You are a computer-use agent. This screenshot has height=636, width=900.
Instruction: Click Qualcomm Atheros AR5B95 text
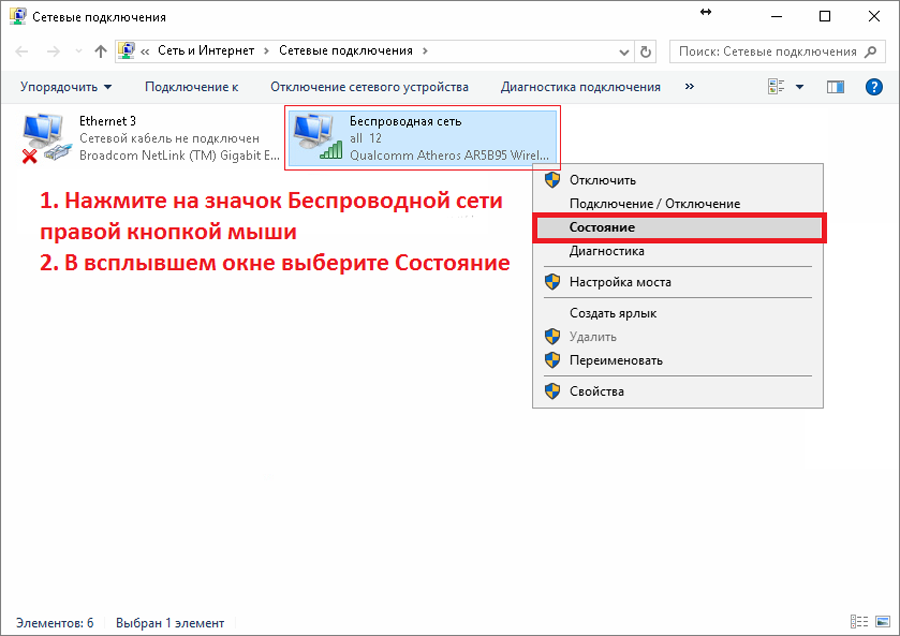click(449, 156)
